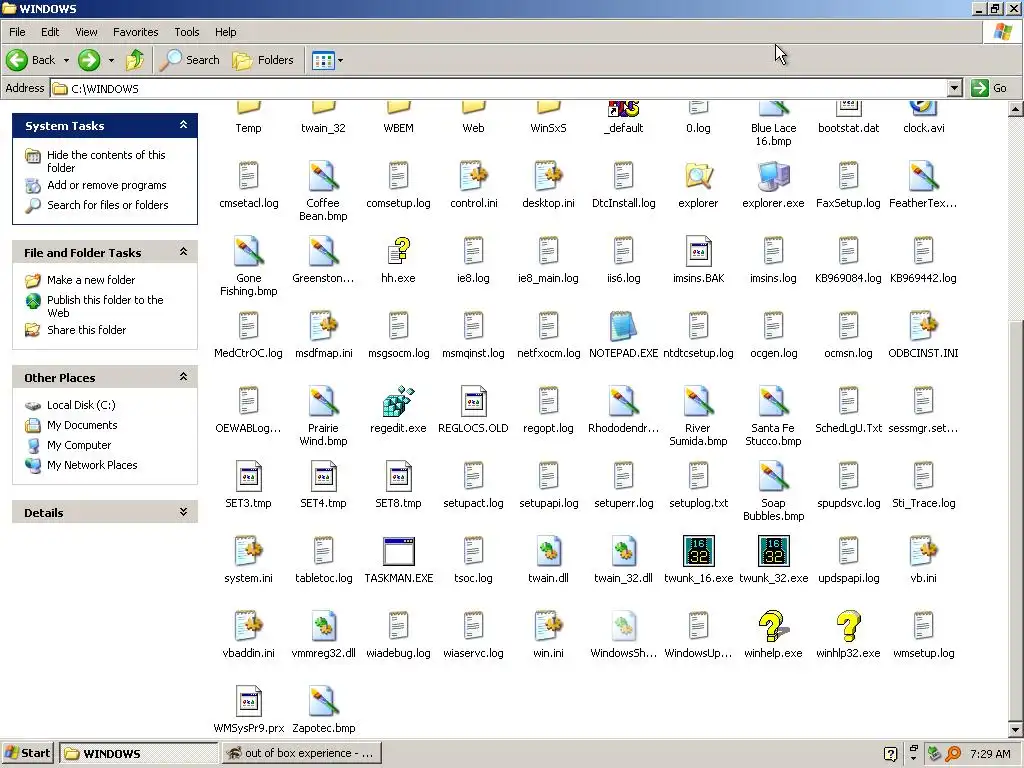The width and height of the screenshot is (1024, 768).
Task: Select the winhelp.exe icon
Action: coord(773,626)
